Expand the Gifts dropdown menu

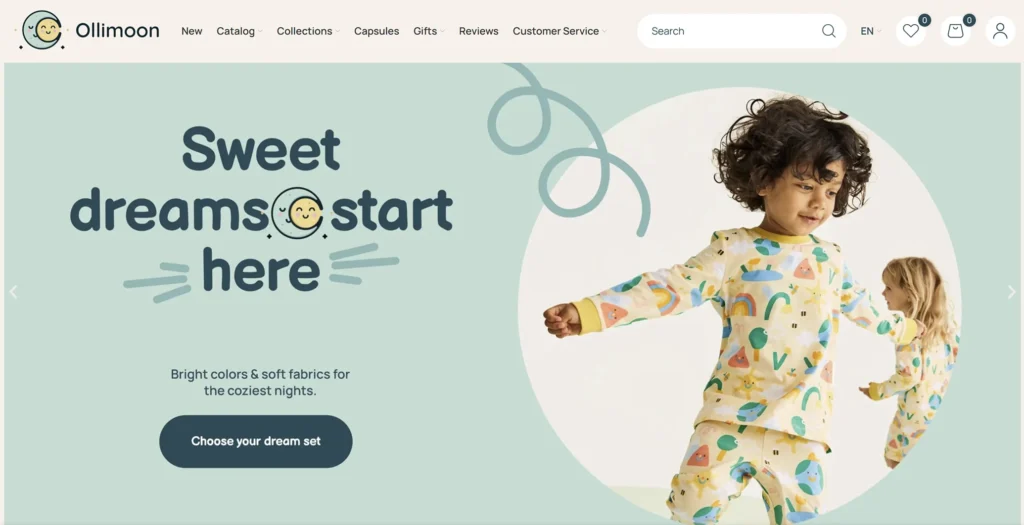point(428,31)
